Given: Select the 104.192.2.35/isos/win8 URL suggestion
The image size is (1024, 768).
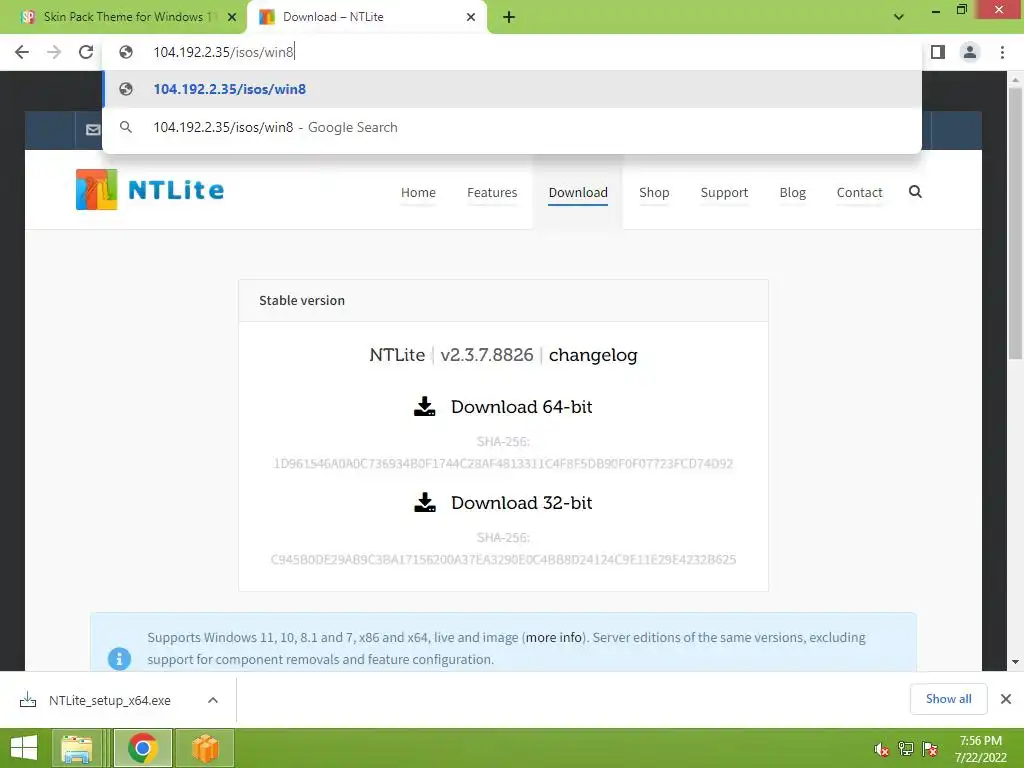Looking at the screenshot, I should 512,89.
